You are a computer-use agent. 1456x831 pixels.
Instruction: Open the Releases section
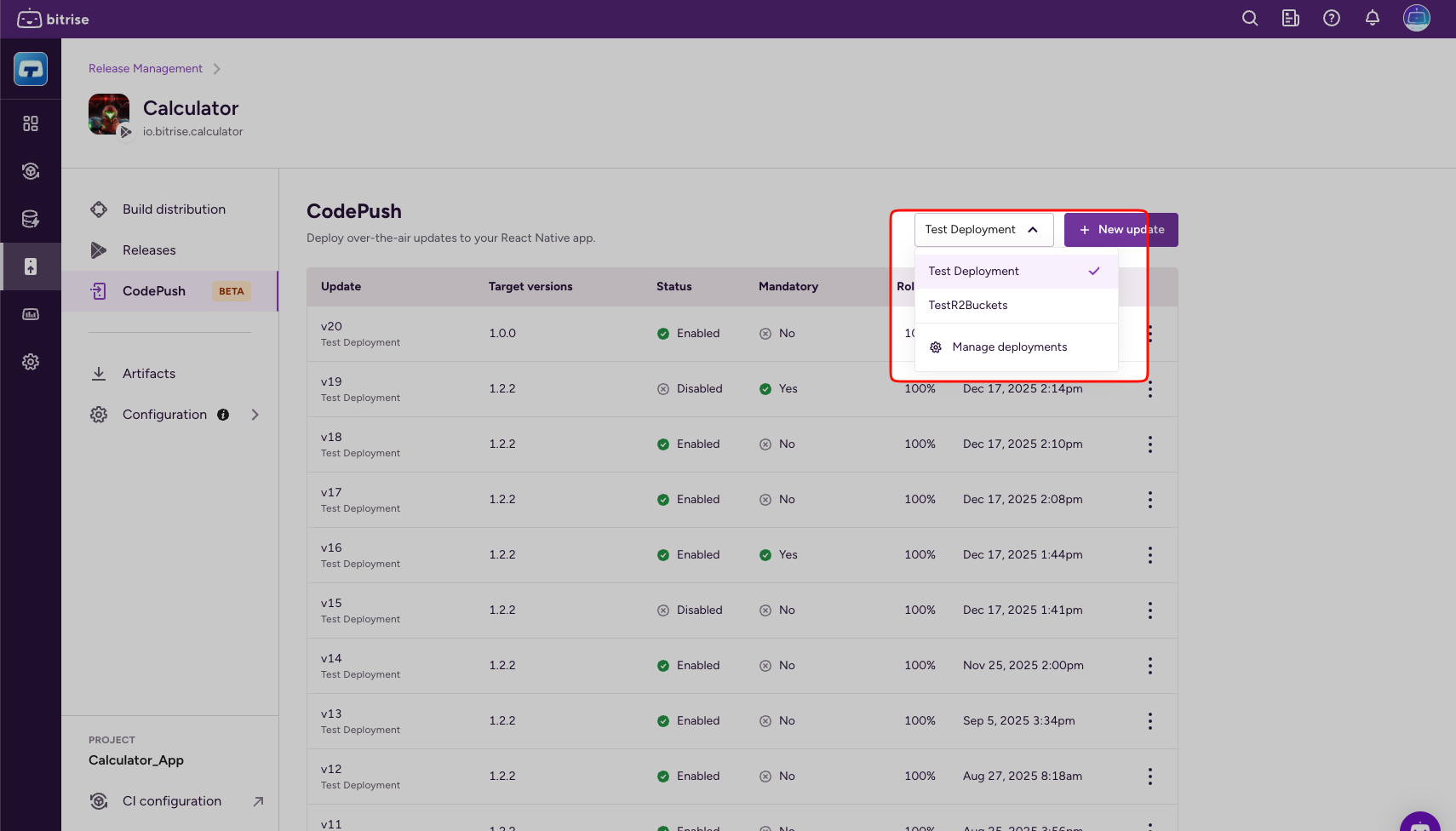click(x=149, y=250)
